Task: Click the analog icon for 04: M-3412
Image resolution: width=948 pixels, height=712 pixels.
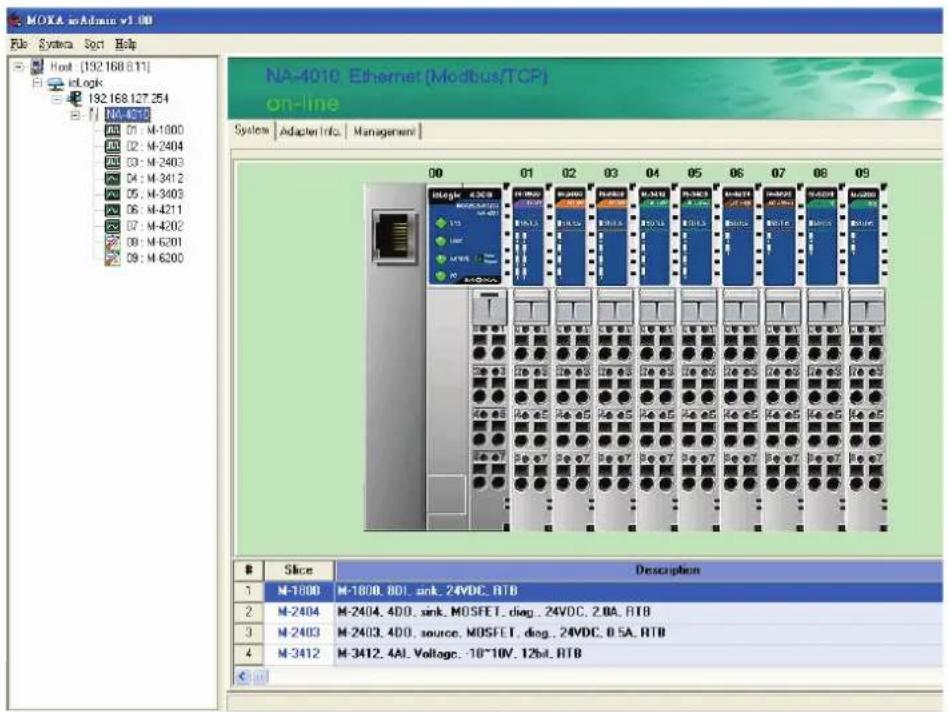Action: click(112, 178)
